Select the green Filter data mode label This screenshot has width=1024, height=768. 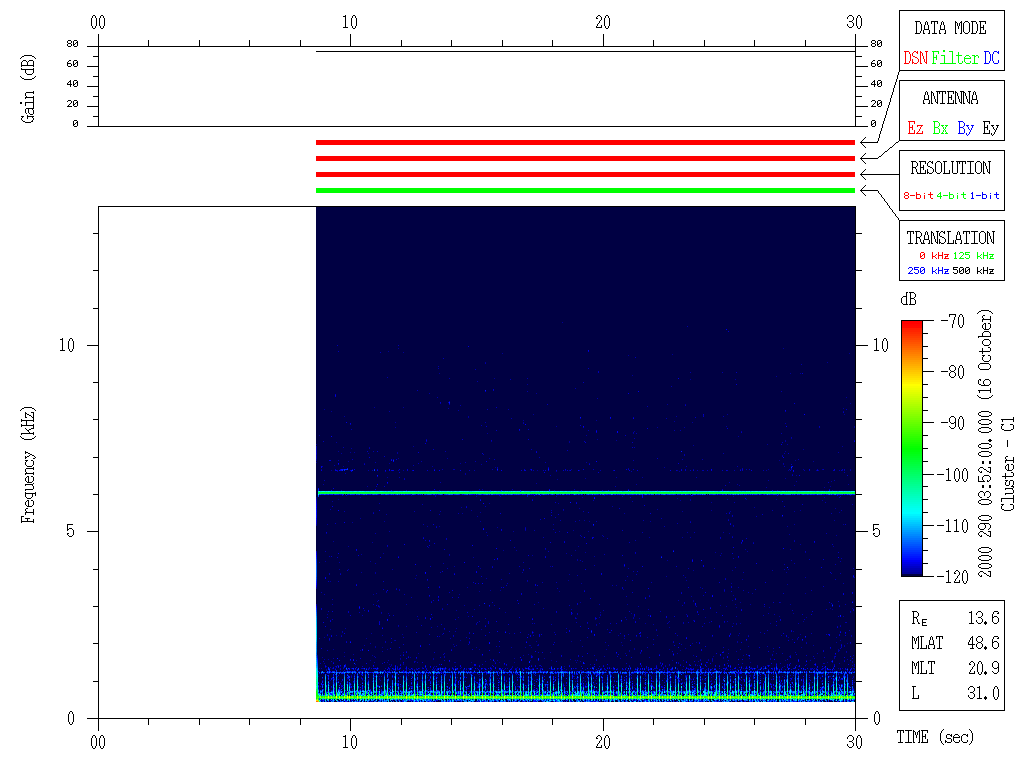pyautogui.click(x=955, y=58)
